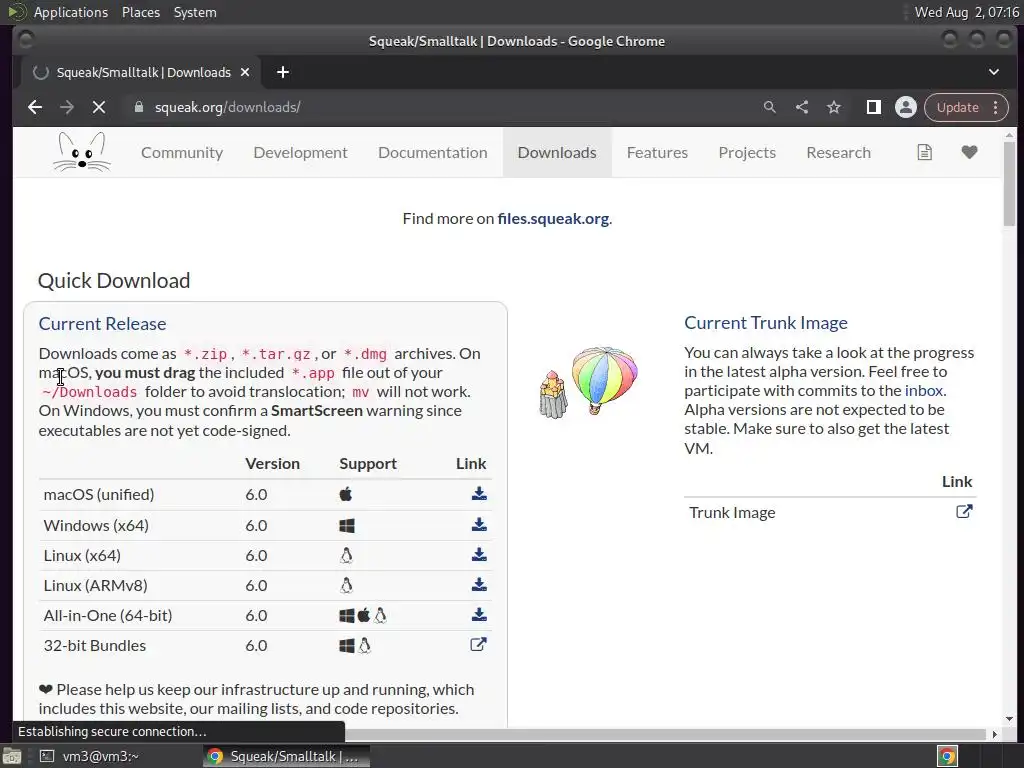This screenshot has width=1024, height=768.
Task: Open the Features nav item
Action: pos(657,152)
